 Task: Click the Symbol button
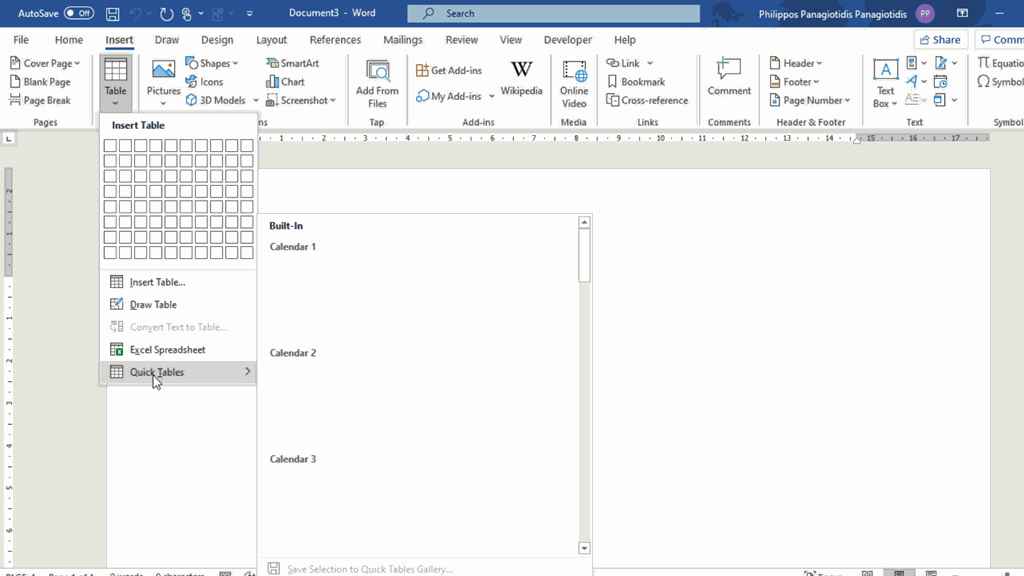click(1000, 82)
